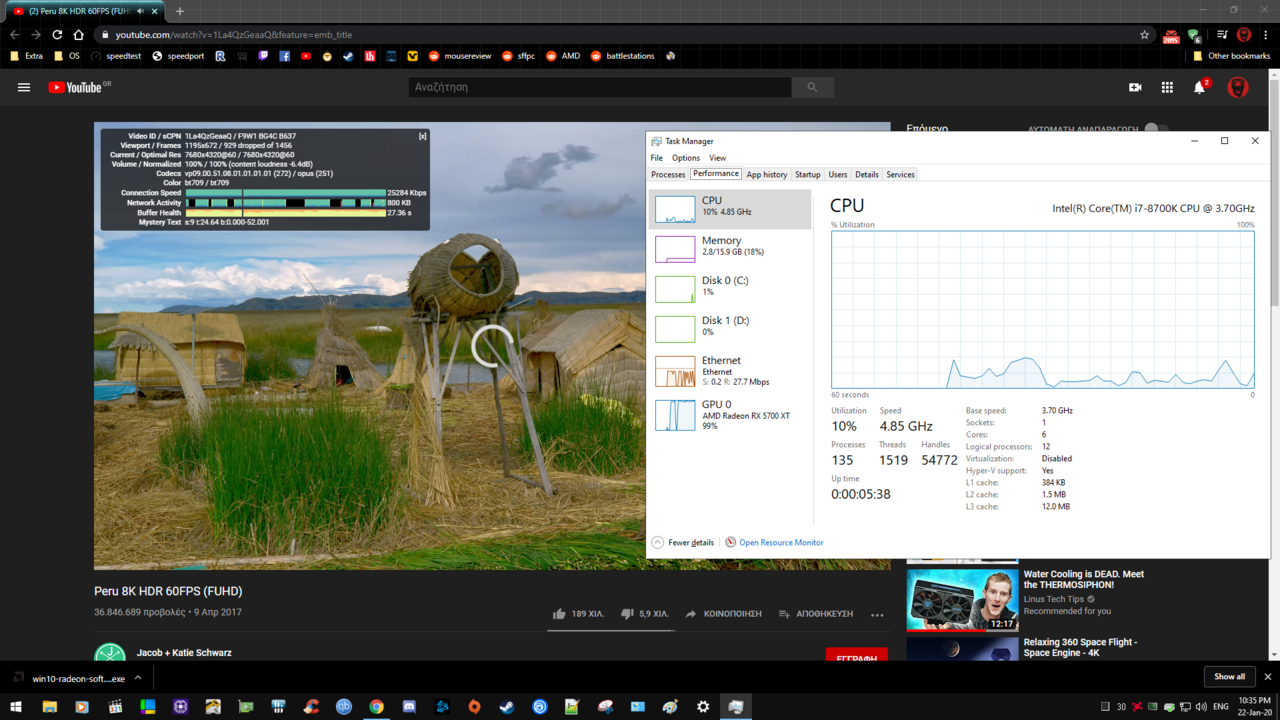Open the Jacob + Katie Schwarz channel
Screen dimensions: 1280x720
tap(184, 652)
